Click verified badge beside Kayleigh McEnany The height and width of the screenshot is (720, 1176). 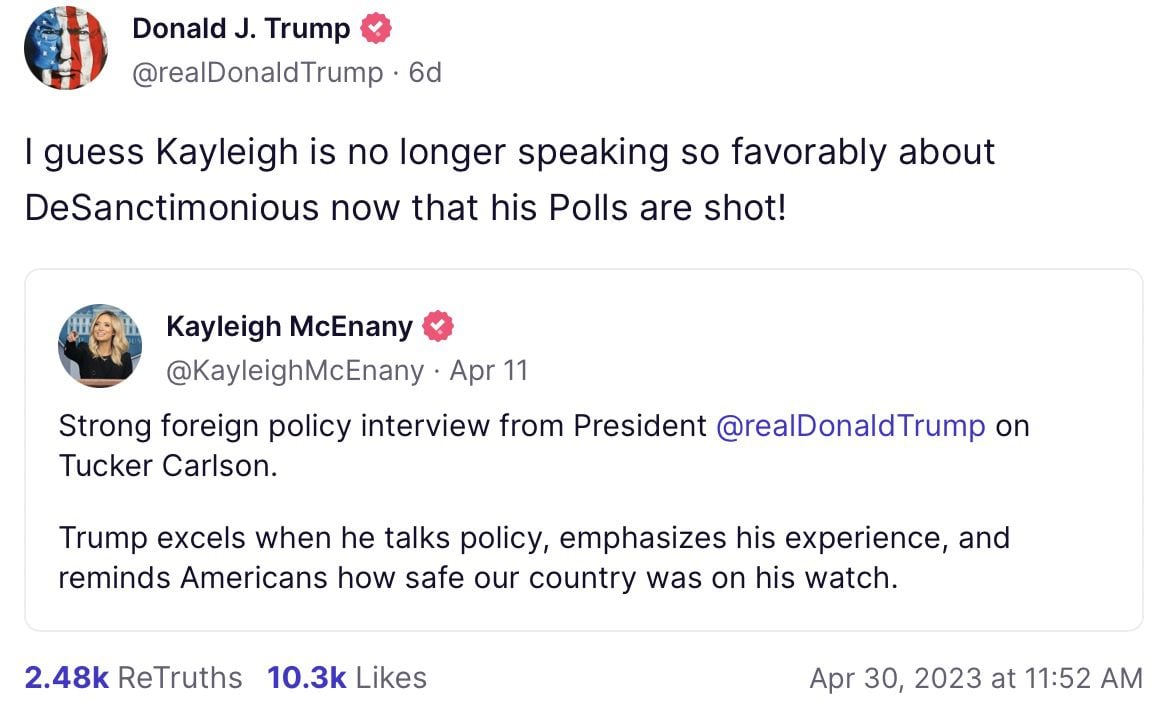point(439,326)
